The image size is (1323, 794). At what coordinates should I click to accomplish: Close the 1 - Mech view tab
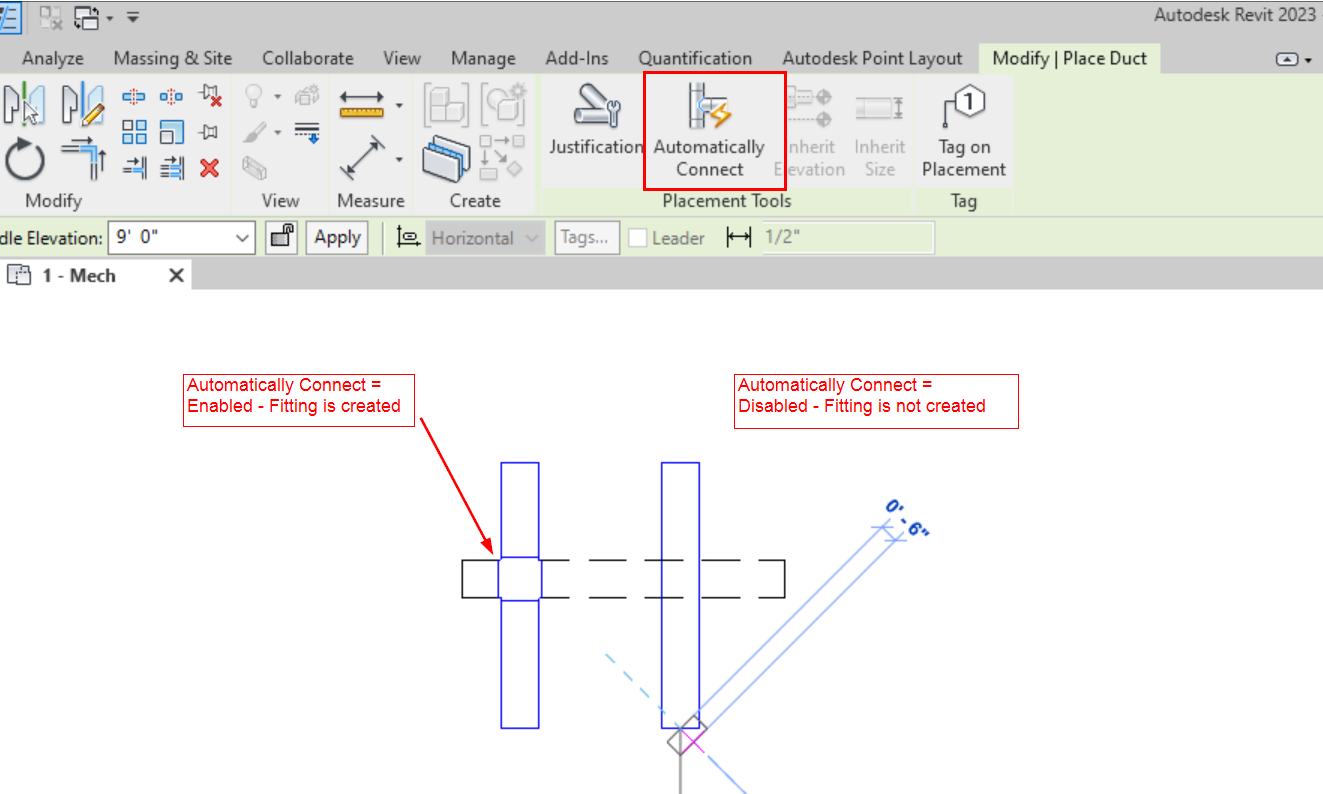pos(176,275)
